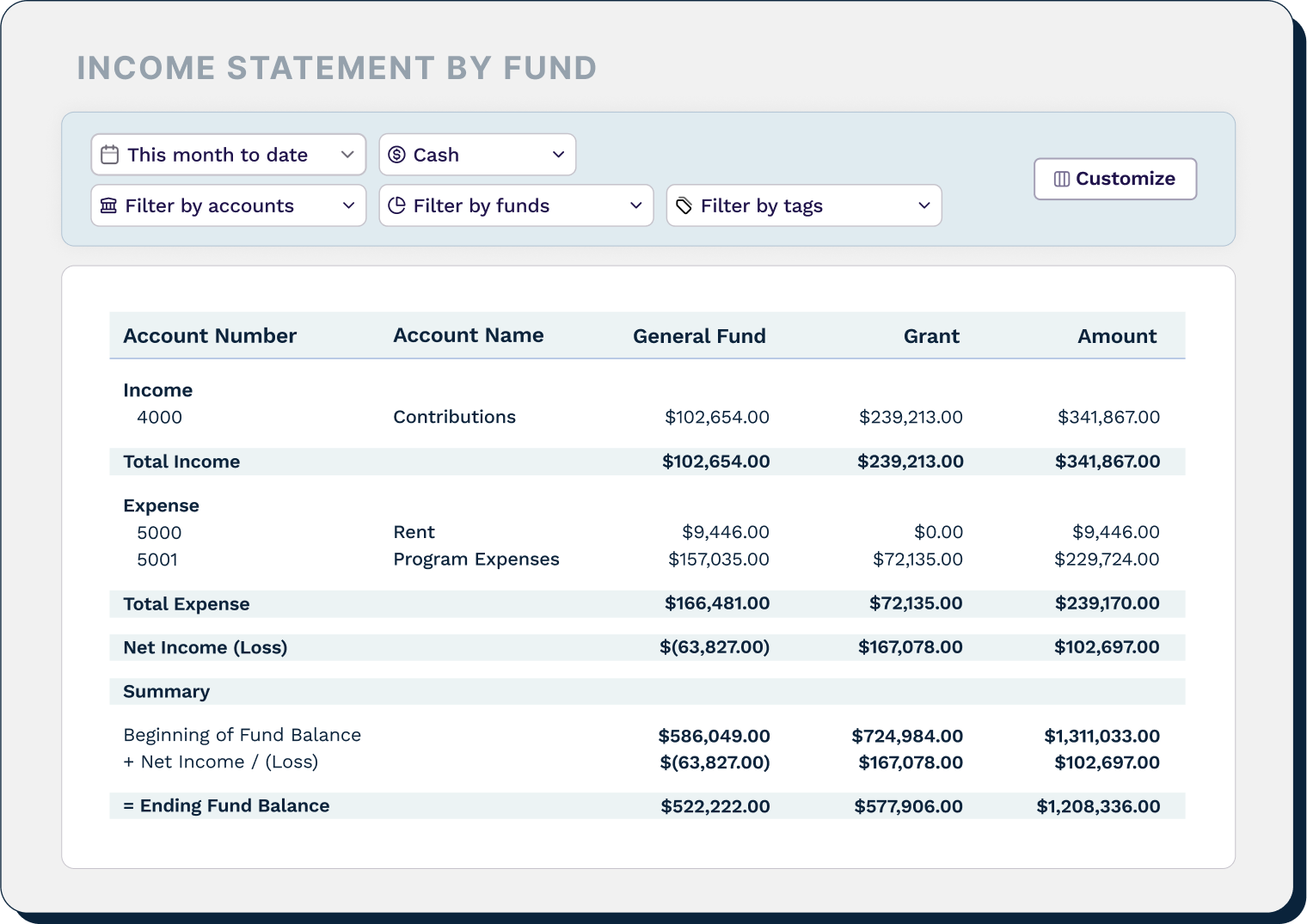Click the Account Number column header
1307x924 pixels.
(x=210, y=335)
